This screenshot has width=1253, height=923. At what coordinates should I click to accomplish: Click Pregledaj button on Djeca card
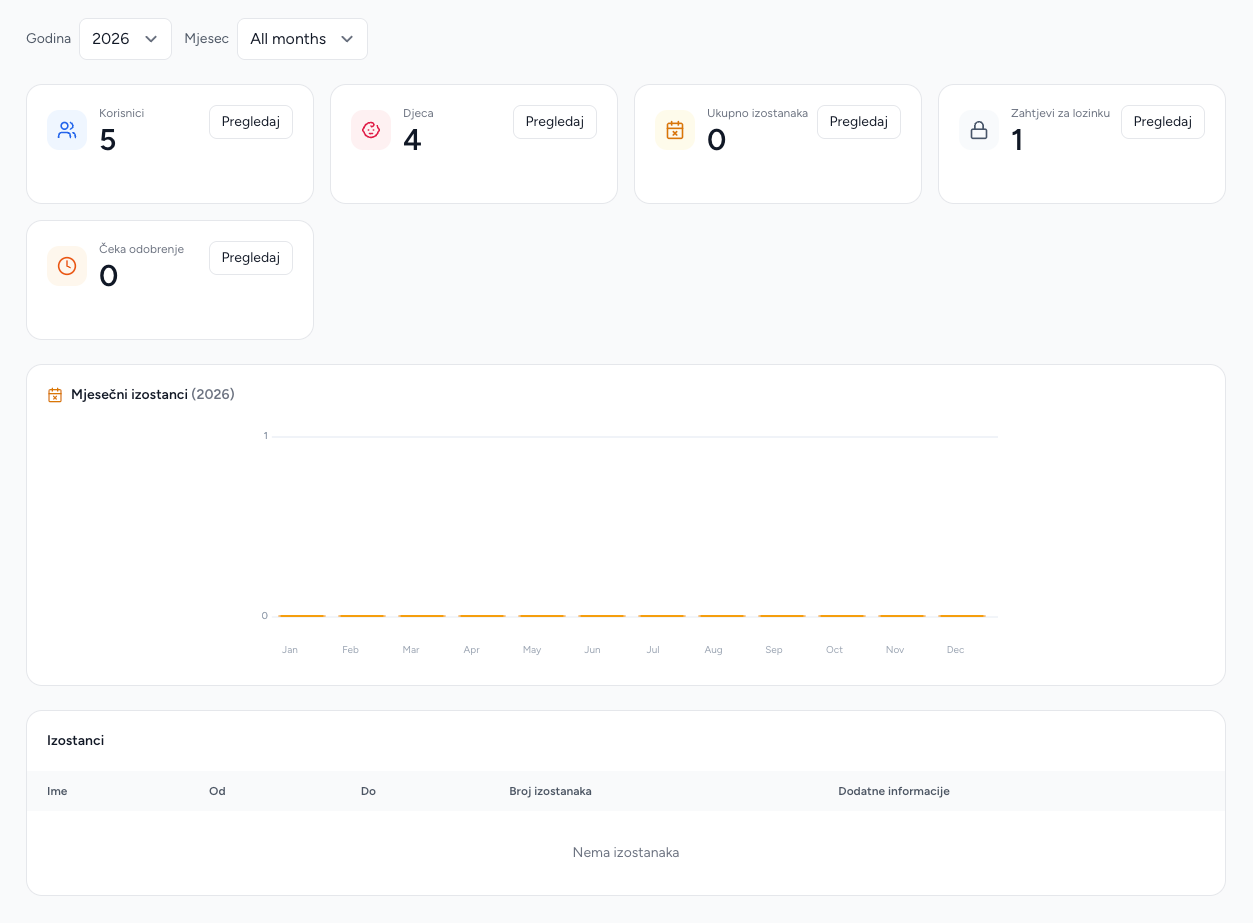pyautogui.click(x=555, y=122)
